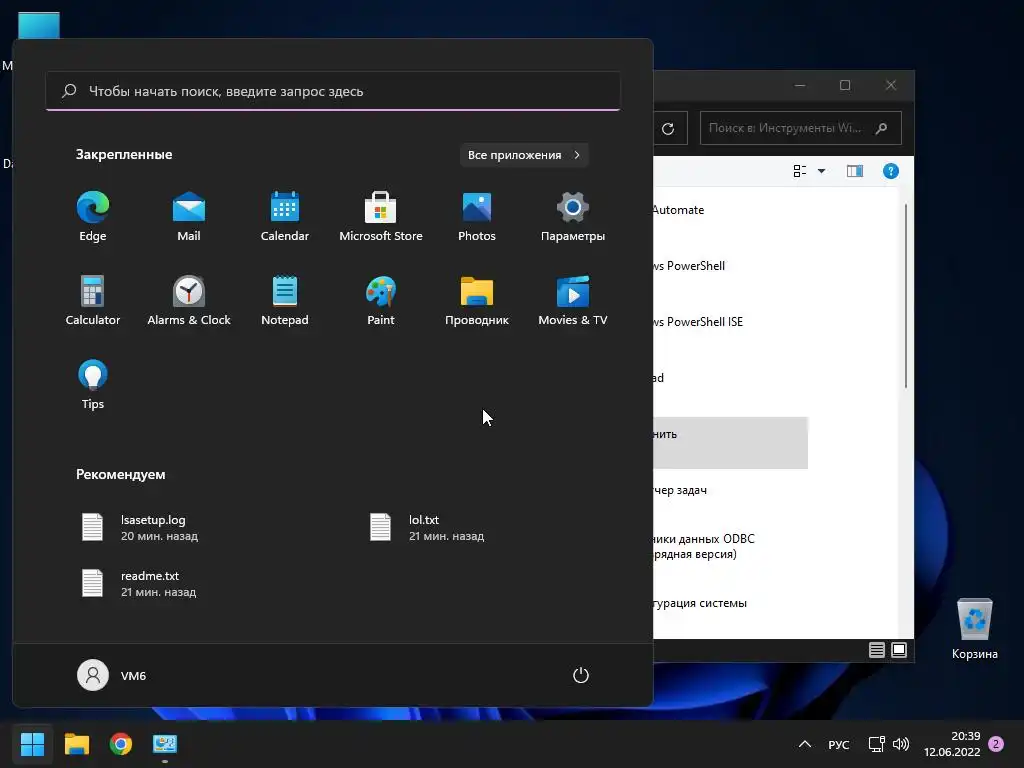1024x768 pixels.
Task: Open Explorer view options dropdown arrow
Action: (x=822, y=171)
